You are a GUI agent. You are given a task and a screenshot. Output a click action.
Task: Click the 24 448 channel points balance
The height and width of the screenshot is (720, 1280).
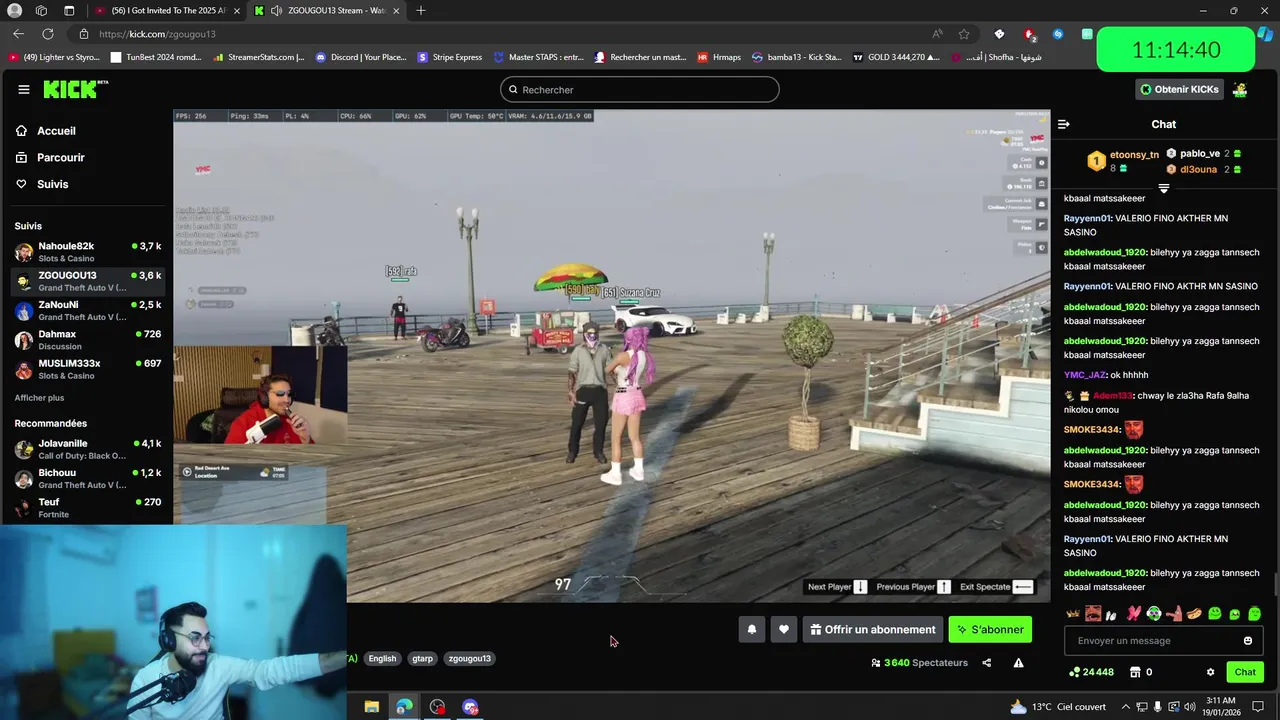(x=1091, y=672)
